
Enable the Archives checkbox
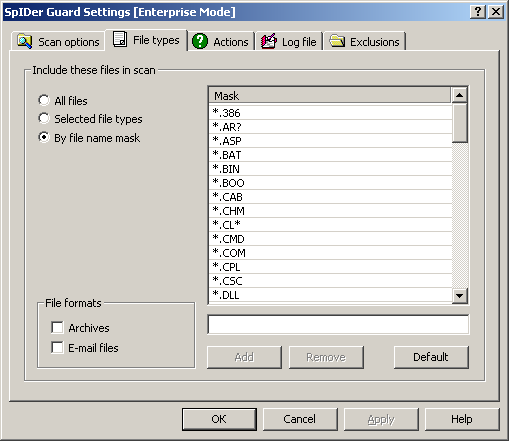[x=57, y=327]
